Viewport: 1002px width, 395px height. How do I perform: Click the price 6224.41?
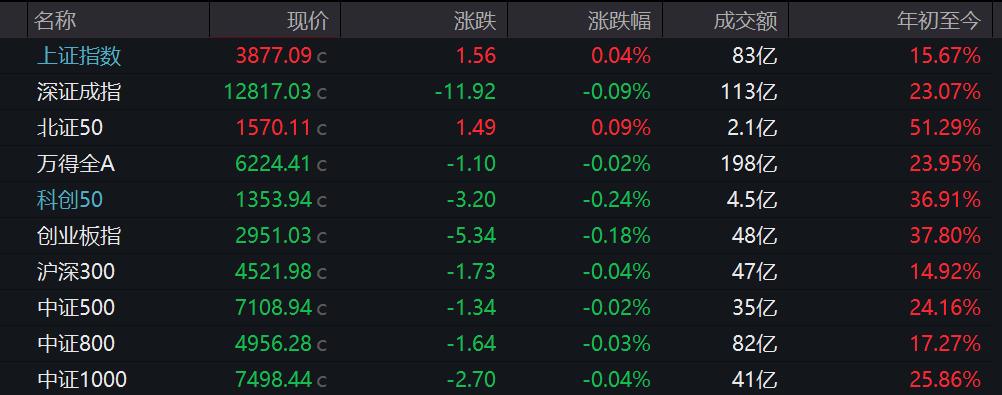tap(274, 164)
